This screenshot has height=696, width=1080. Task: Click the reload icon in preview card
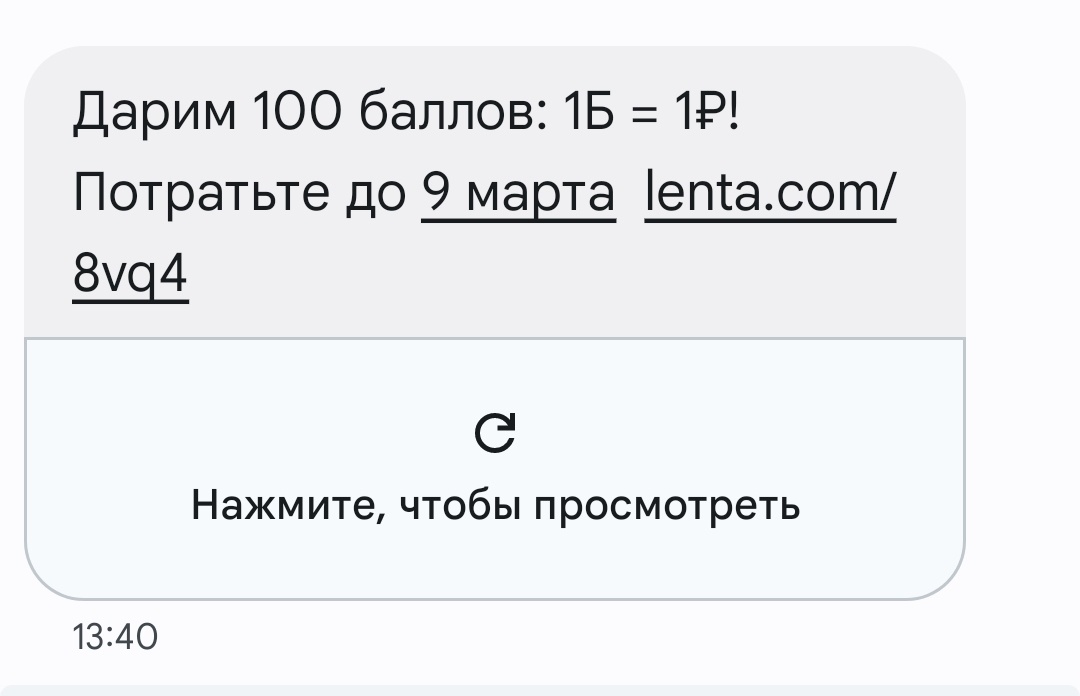495,433
